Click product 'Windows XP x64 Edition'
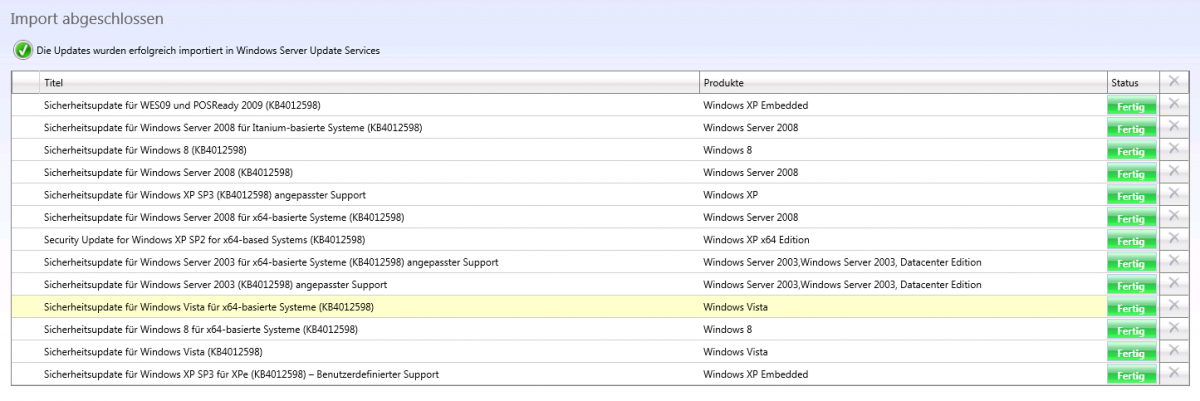 coord(756,240)
